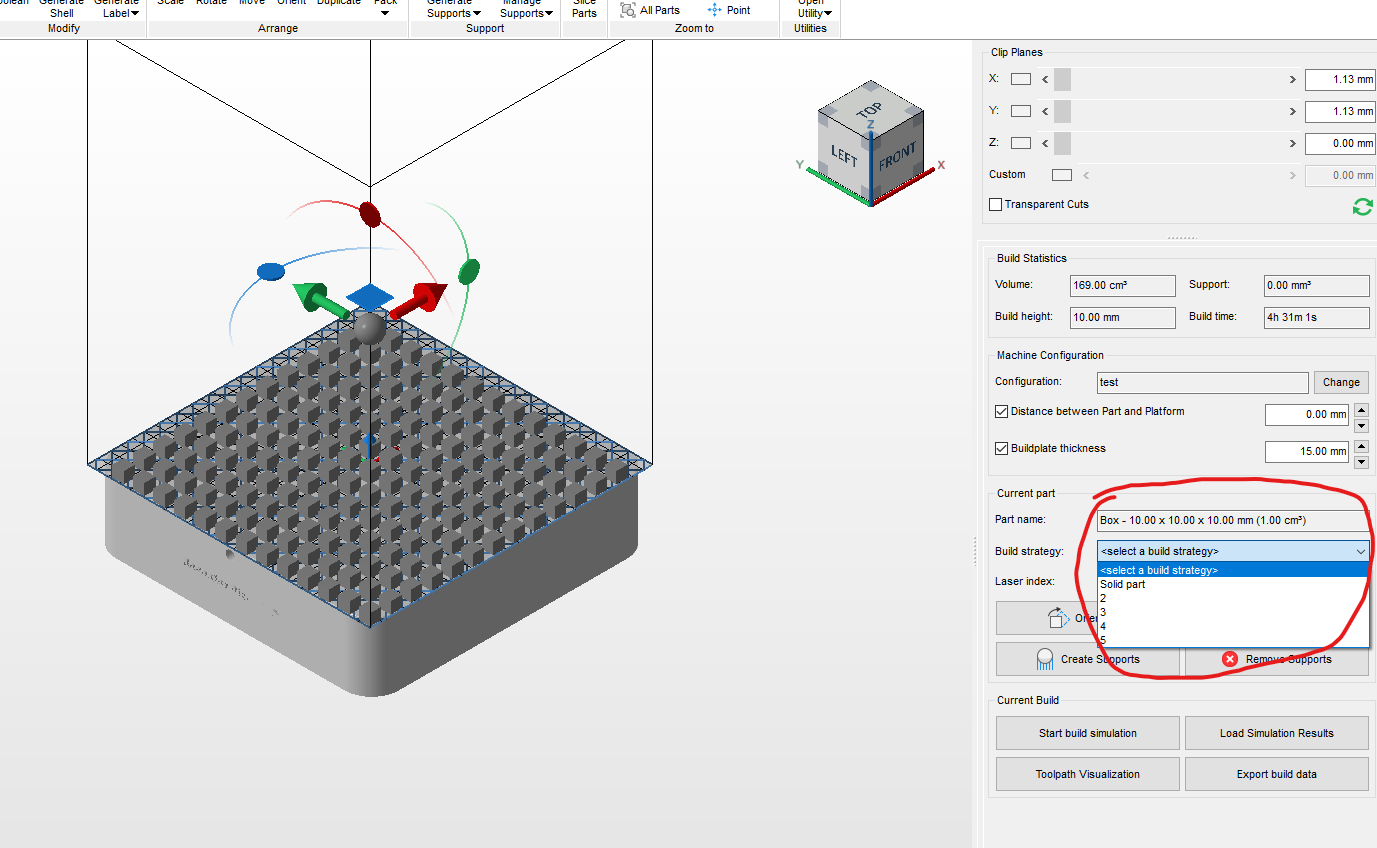The width and height of the screenshot is (1377, 848).
Task: Select the Rotate tool
Action: pos(211,3)
